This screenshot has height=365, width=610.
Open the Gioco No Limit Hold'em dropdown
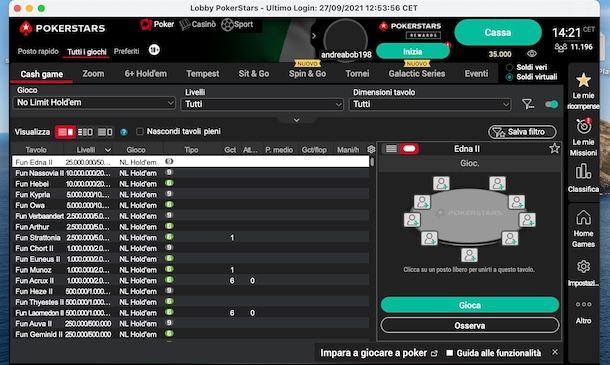tap(94, 103)
